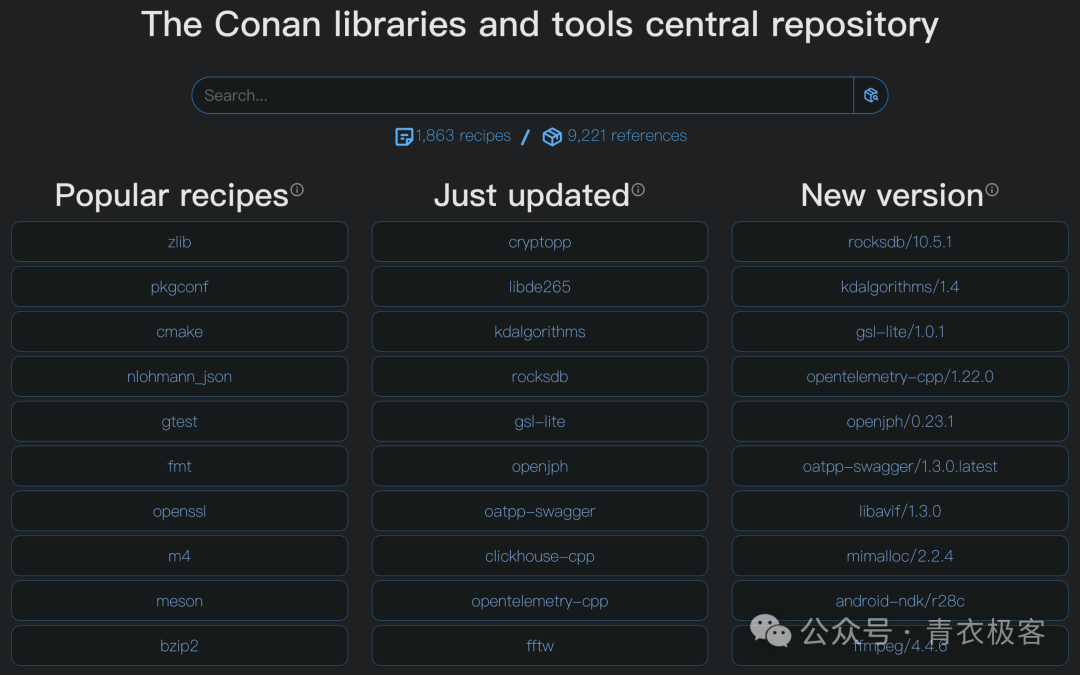Open the openssl popular recipe
1080x675 pixels.
[x=179, y=511]
